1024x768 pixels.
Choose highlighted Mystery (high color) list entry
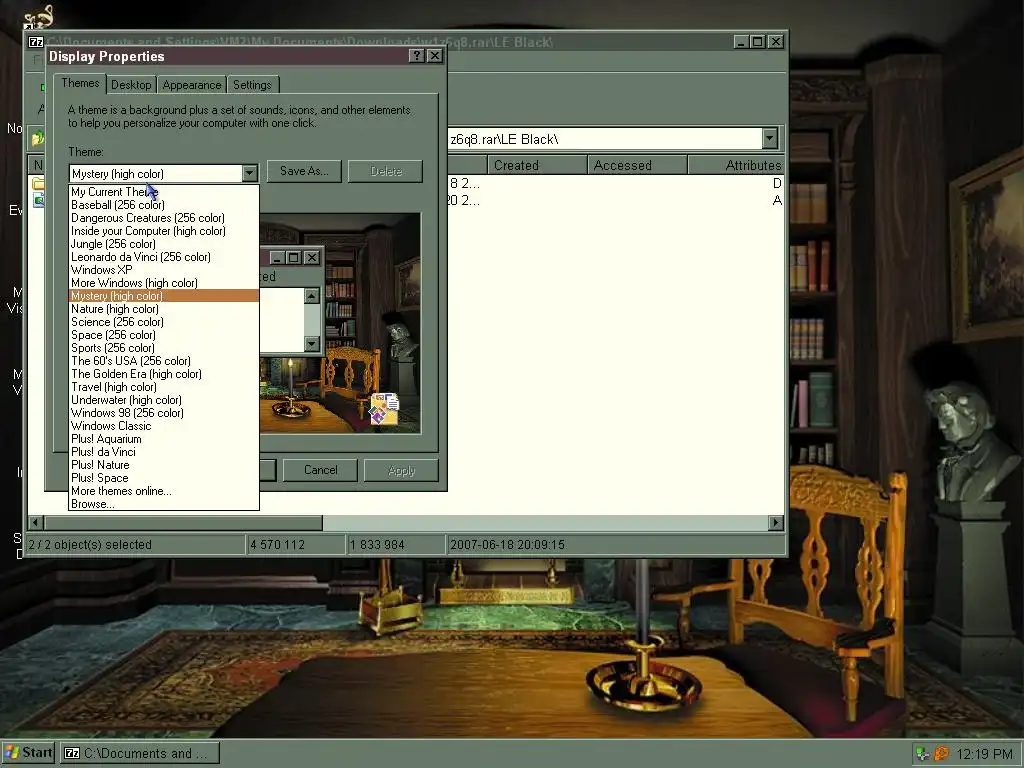[164, 296]
